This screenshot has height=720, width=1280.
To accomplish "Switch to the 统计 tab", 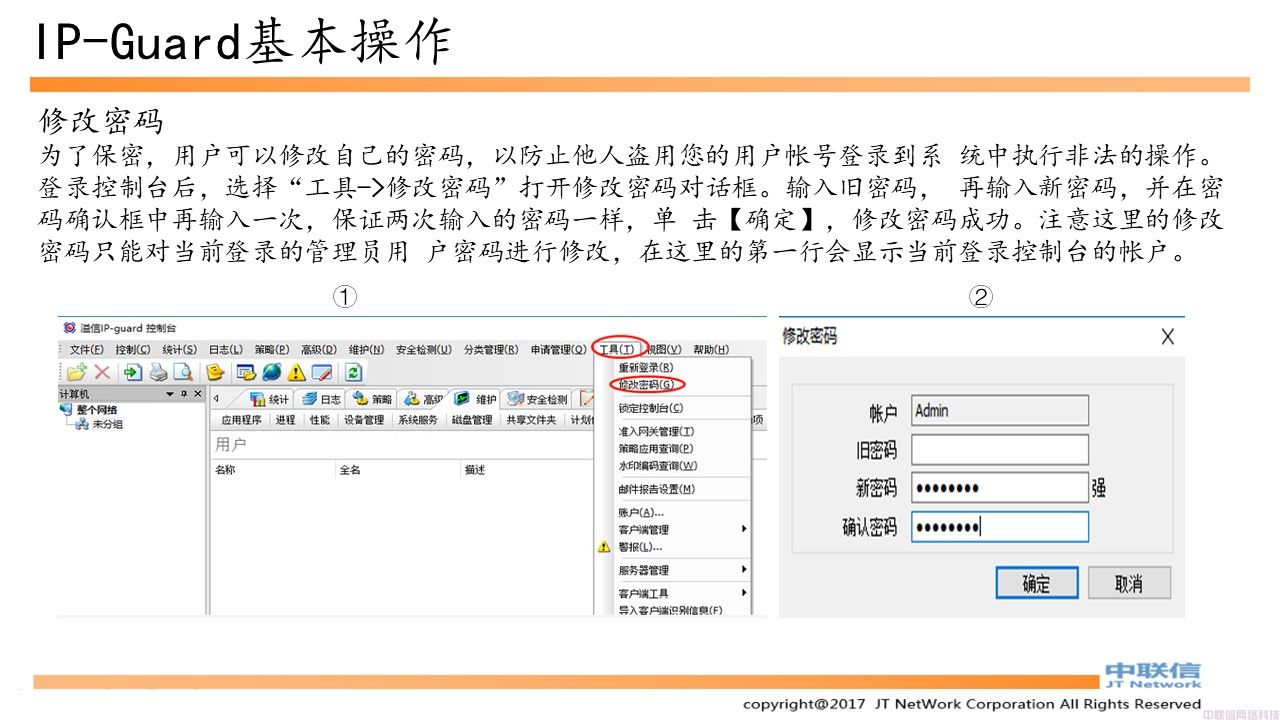I will [x=267, y=399].
